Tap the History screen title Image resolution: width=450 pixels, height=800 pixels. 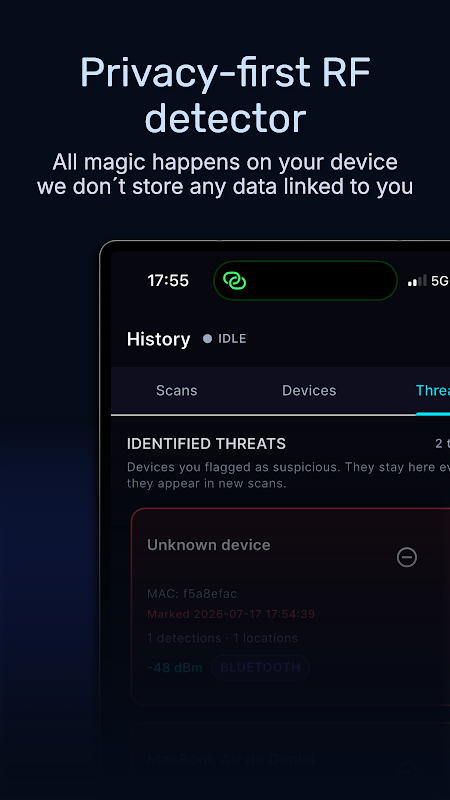[x=158, y=339]
